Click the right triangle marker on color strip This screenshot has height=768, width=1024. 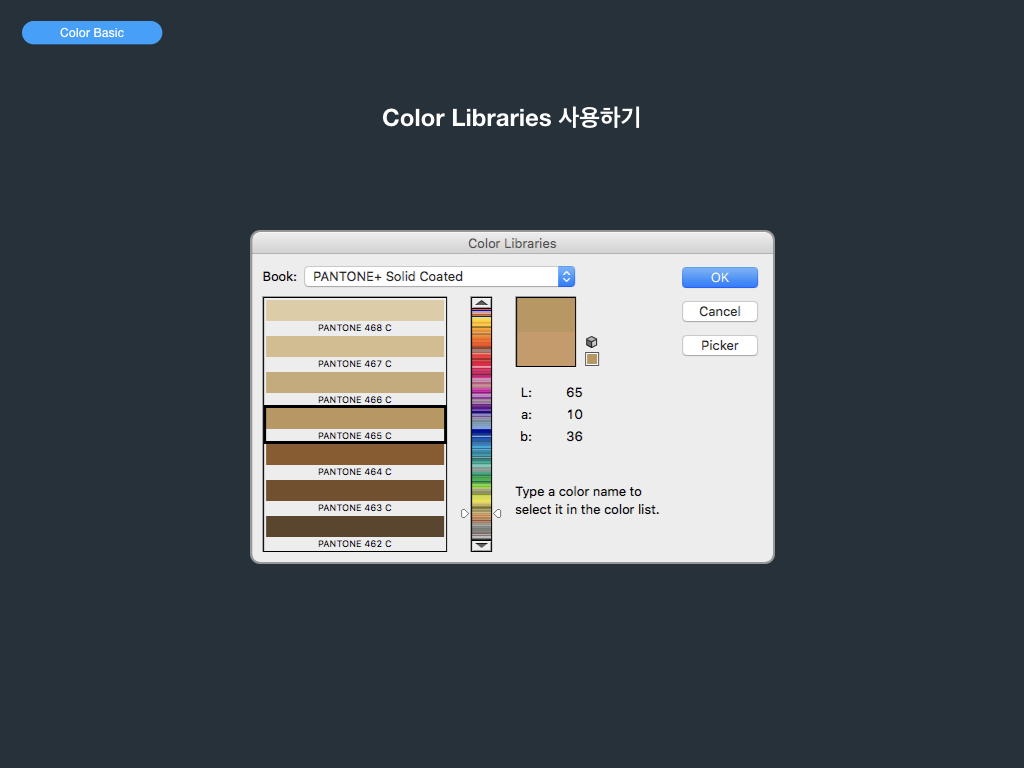coord(498,513)
